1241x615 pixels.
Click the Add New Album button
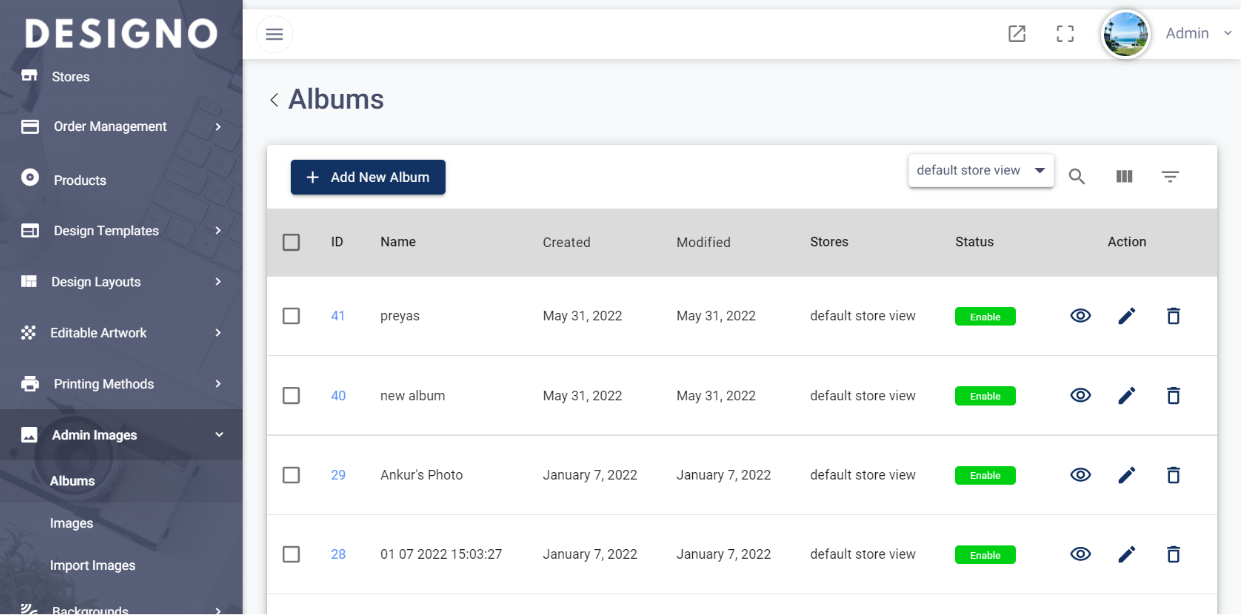368,177
